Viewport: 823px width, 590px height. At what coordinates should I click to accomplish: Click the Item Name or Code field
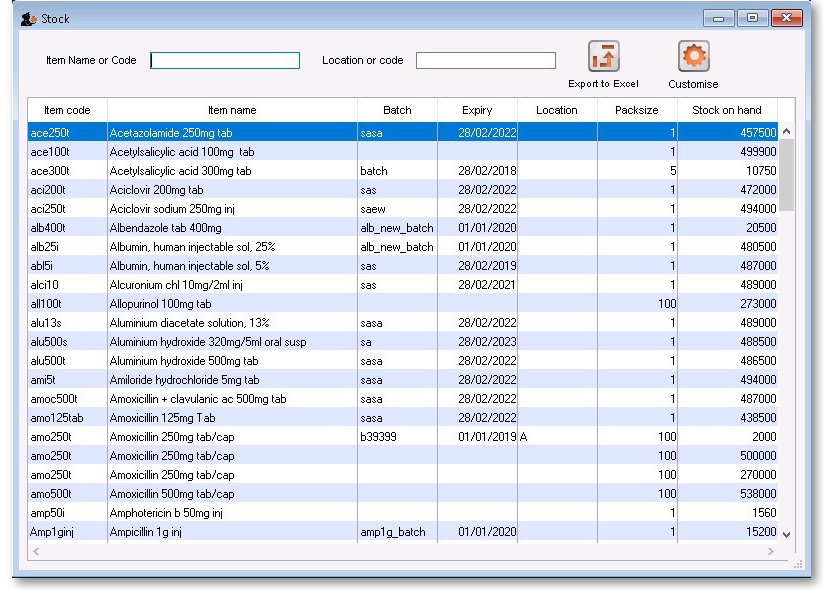pyautogui.click(x=225, y=61)
